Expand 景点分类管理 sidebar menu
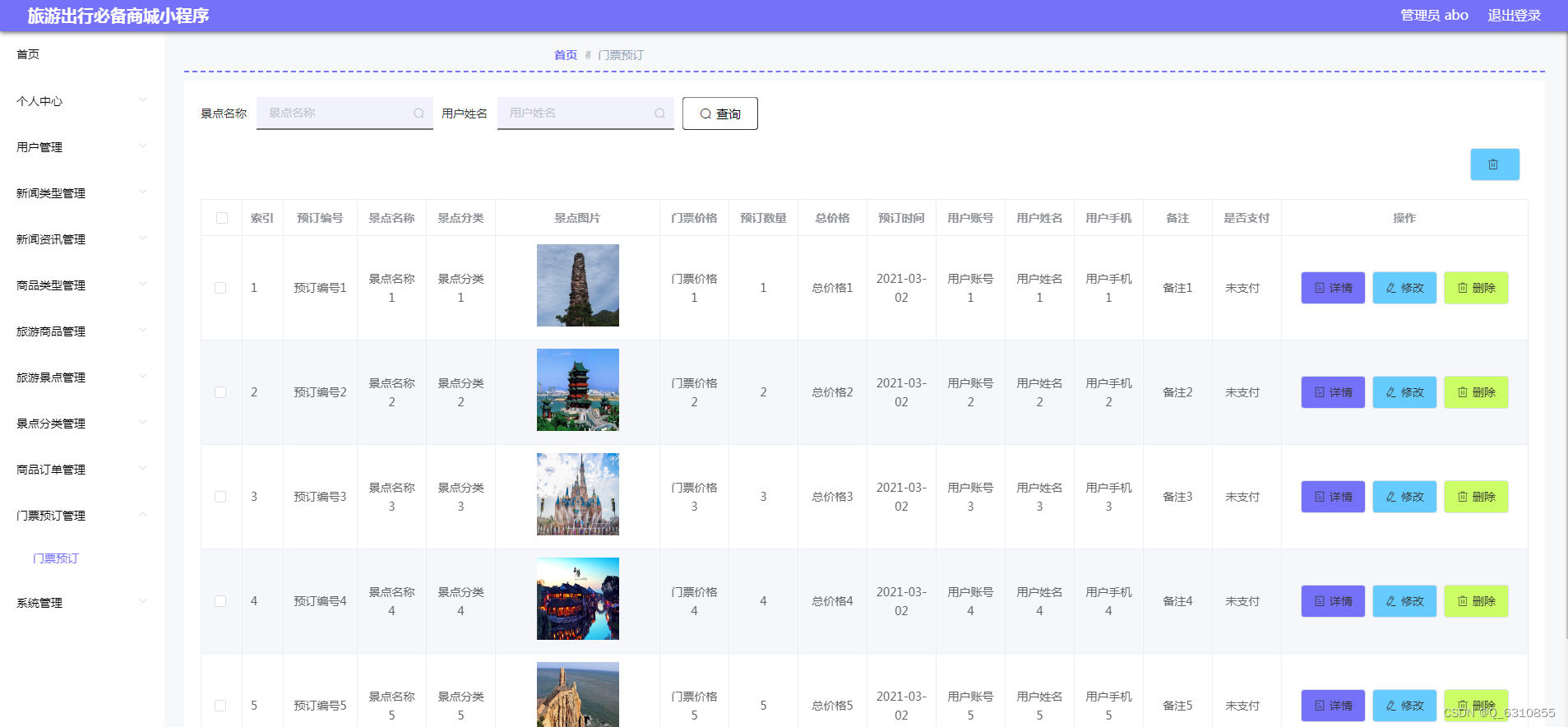 (x=82, y=424)
